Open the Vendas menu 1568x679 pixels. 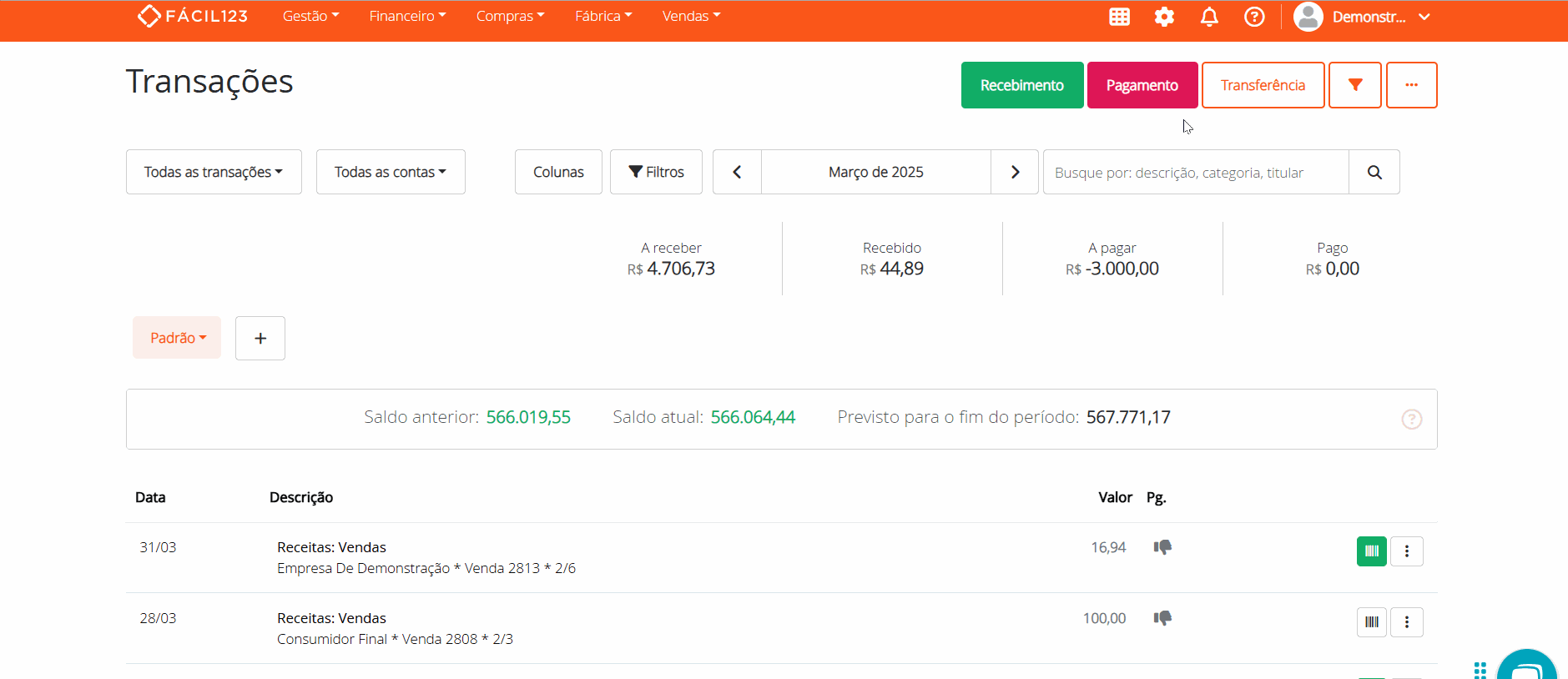(691, 17)
